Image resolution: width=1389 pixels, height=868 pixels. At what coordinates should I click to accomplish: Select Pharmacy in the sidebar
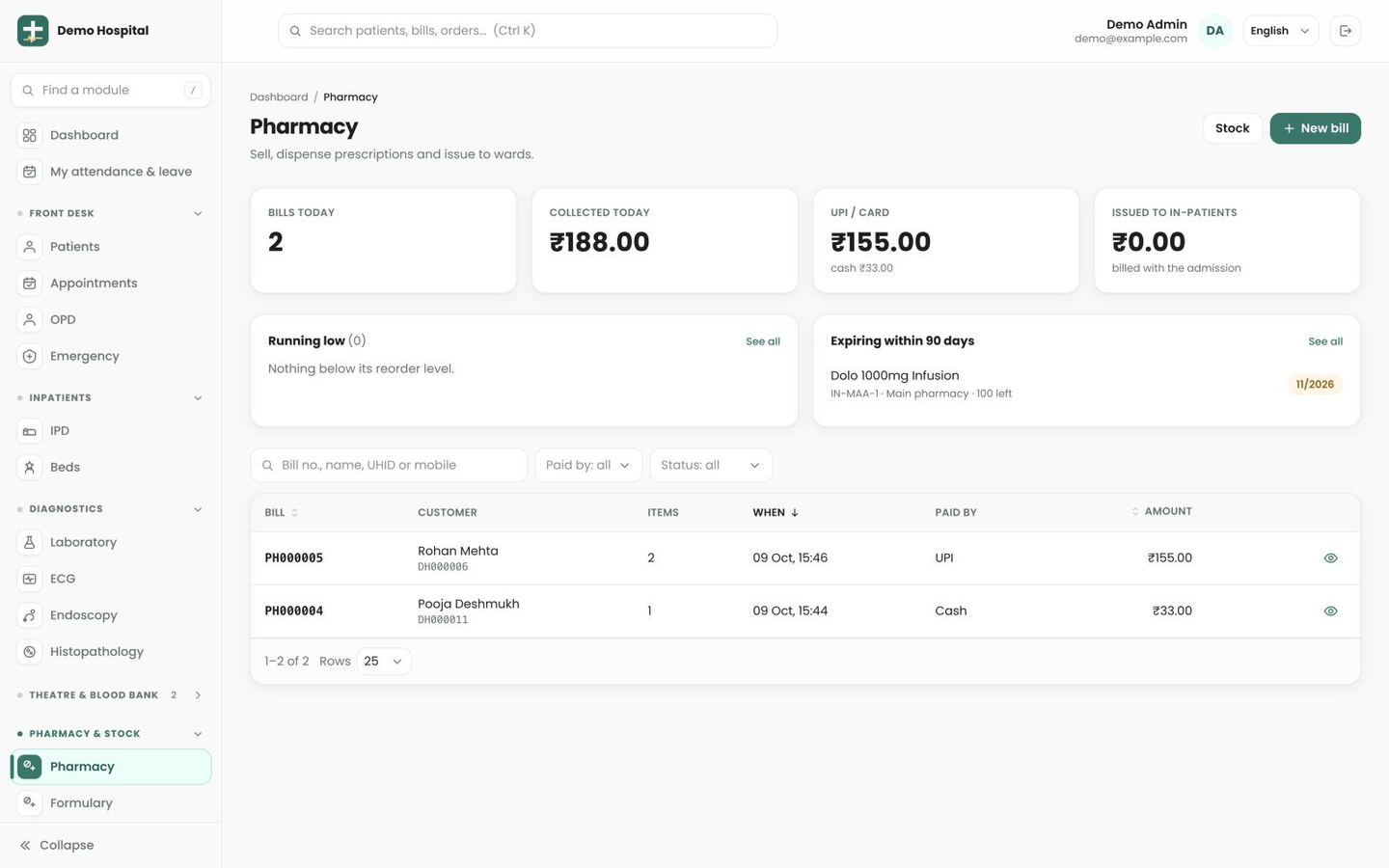[111, 767]
